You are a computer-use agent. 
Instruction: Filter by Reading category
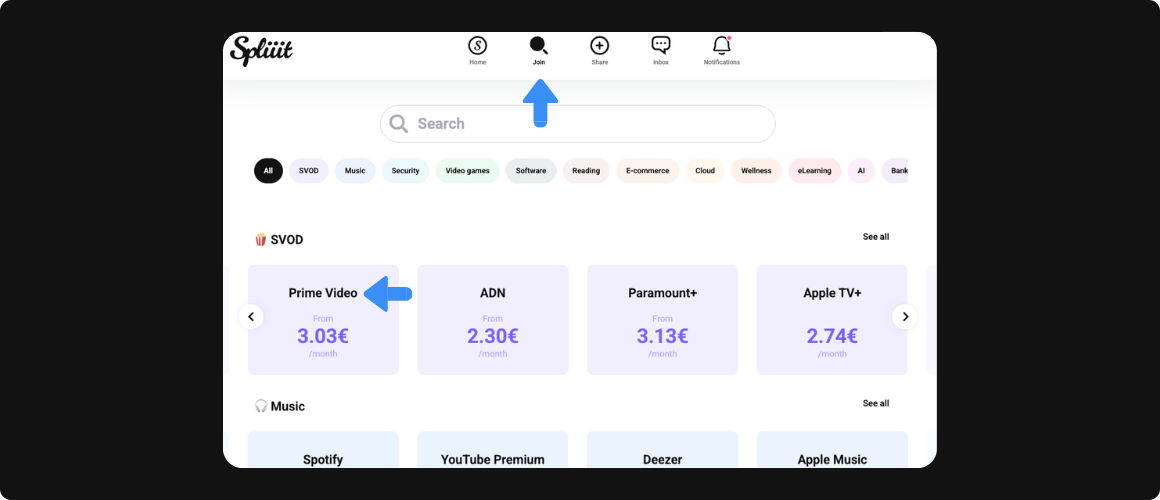(586, 171)
